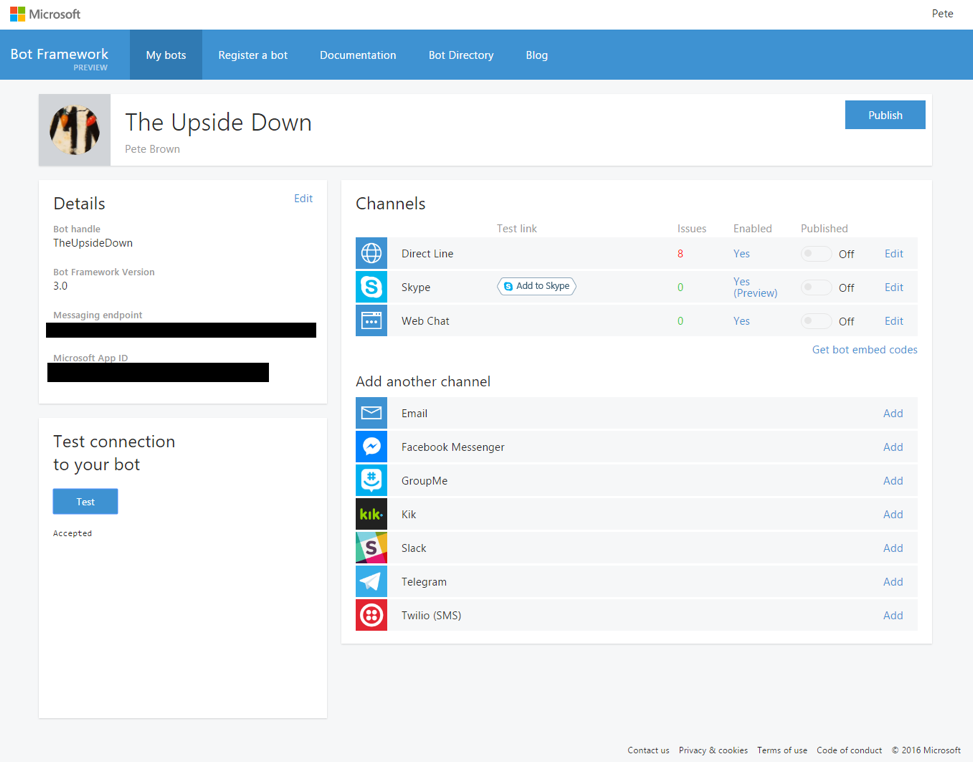The width and height of the screenshot is (973, 762).
Task: Open Get bot embed codes link
Action: click(864, 349)
